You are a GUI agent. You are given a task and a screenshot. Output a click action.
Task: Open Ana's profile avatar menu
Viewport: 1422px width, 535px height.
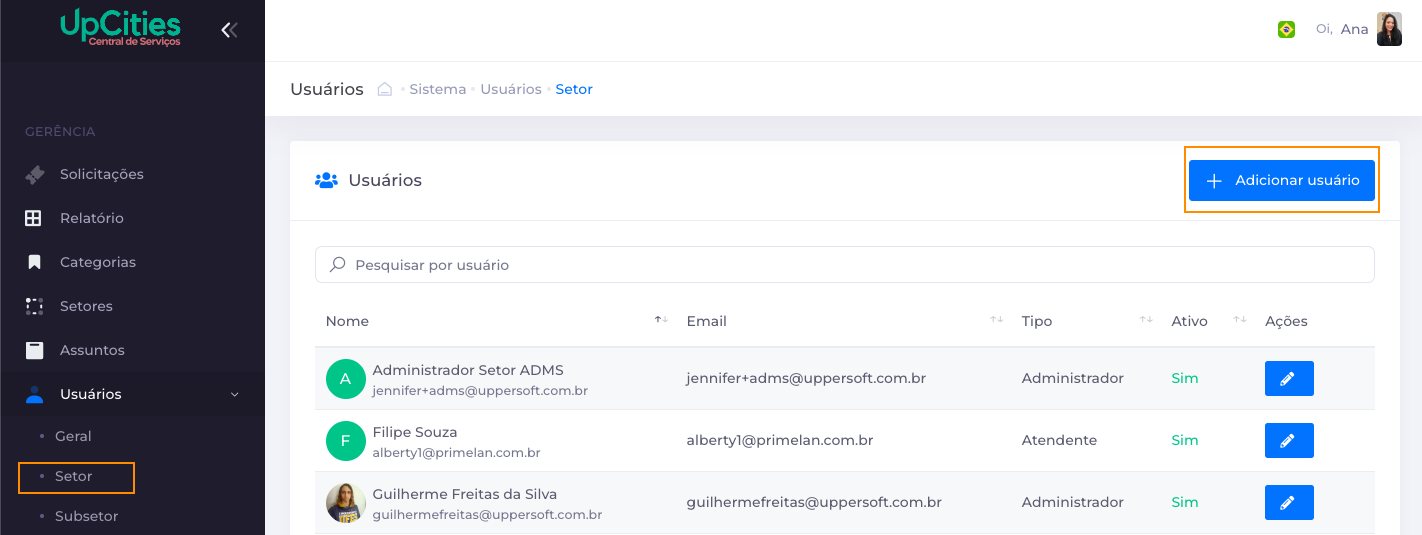point(1389,29)
